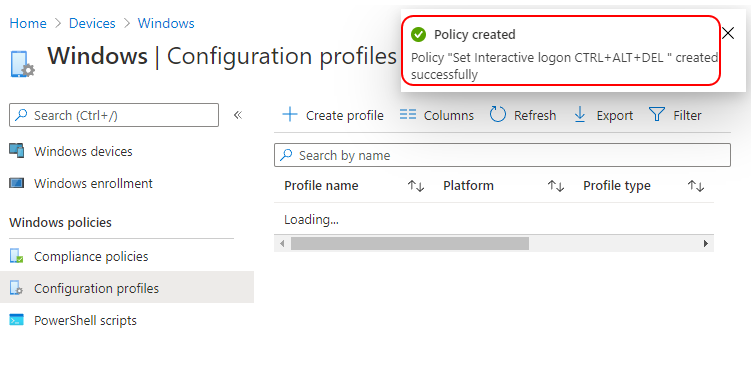Screen dimensions: 751x368
Task: Select Configuration profiles in the sidebar
Action: tap(127, 287)
